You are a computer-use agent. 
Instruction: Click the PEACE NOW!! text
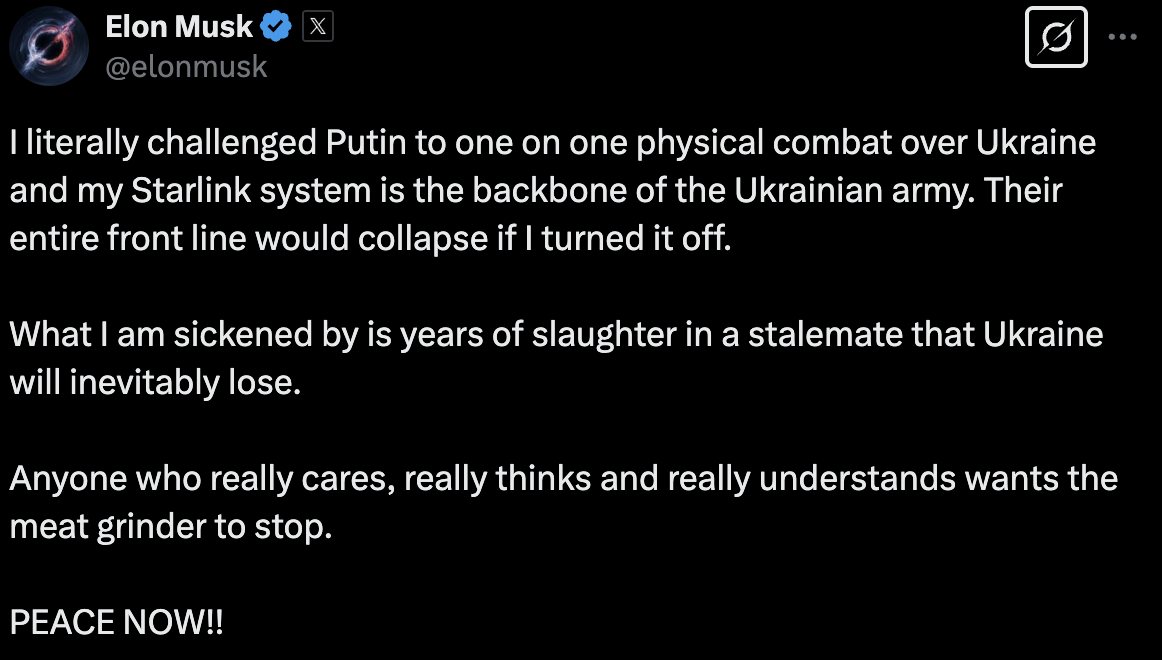point(117,623)
